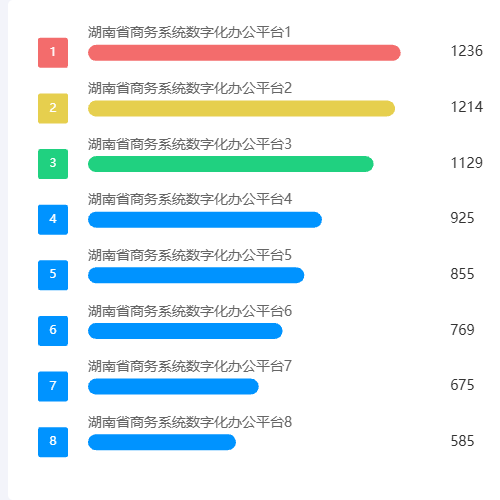Click the blue bar for platform 4
This screenshot has height=500, width=500.
pos(205,220)
